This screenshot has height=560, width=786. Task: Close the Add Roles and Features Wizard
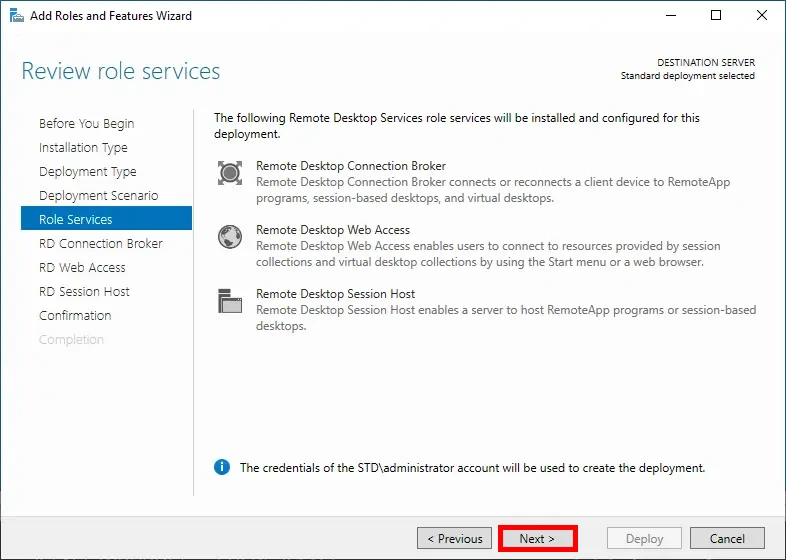click(x=760, y=16)
